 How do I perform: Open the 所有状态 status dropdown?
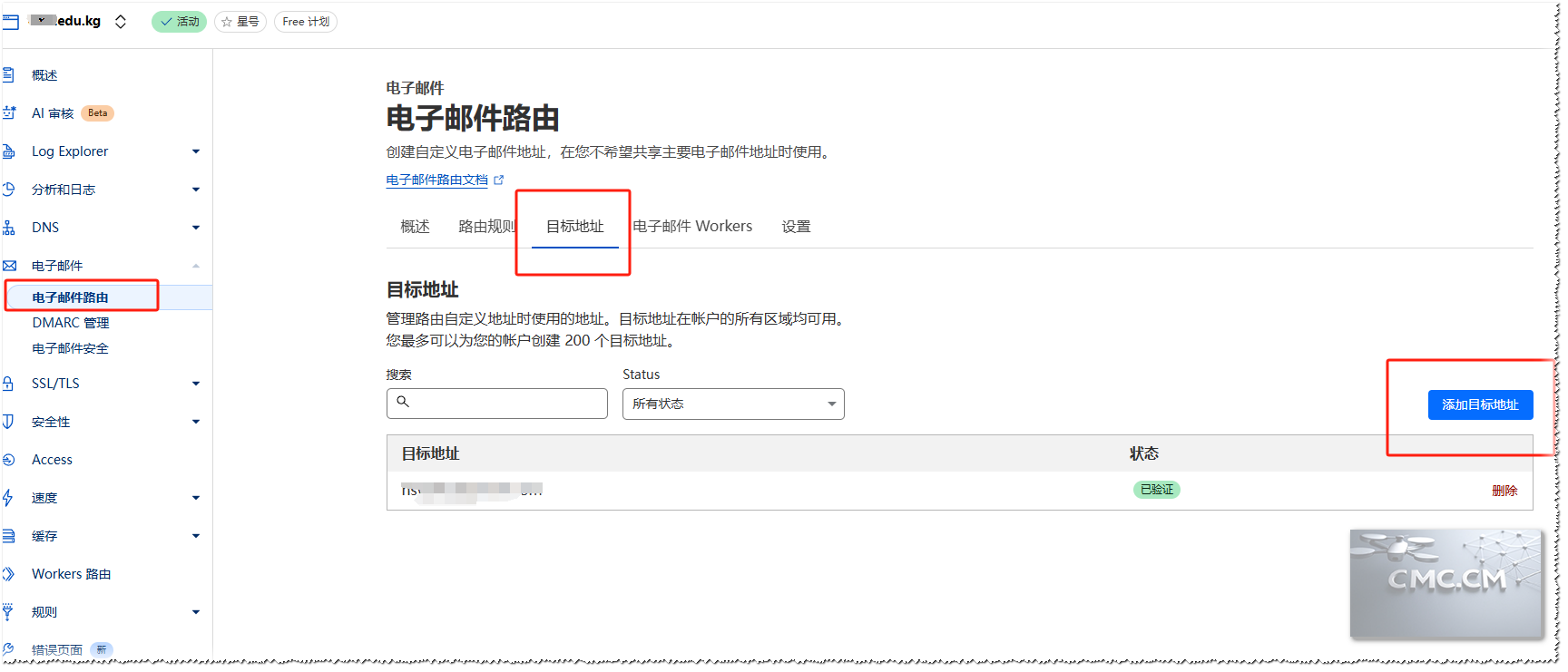(733, 404)
